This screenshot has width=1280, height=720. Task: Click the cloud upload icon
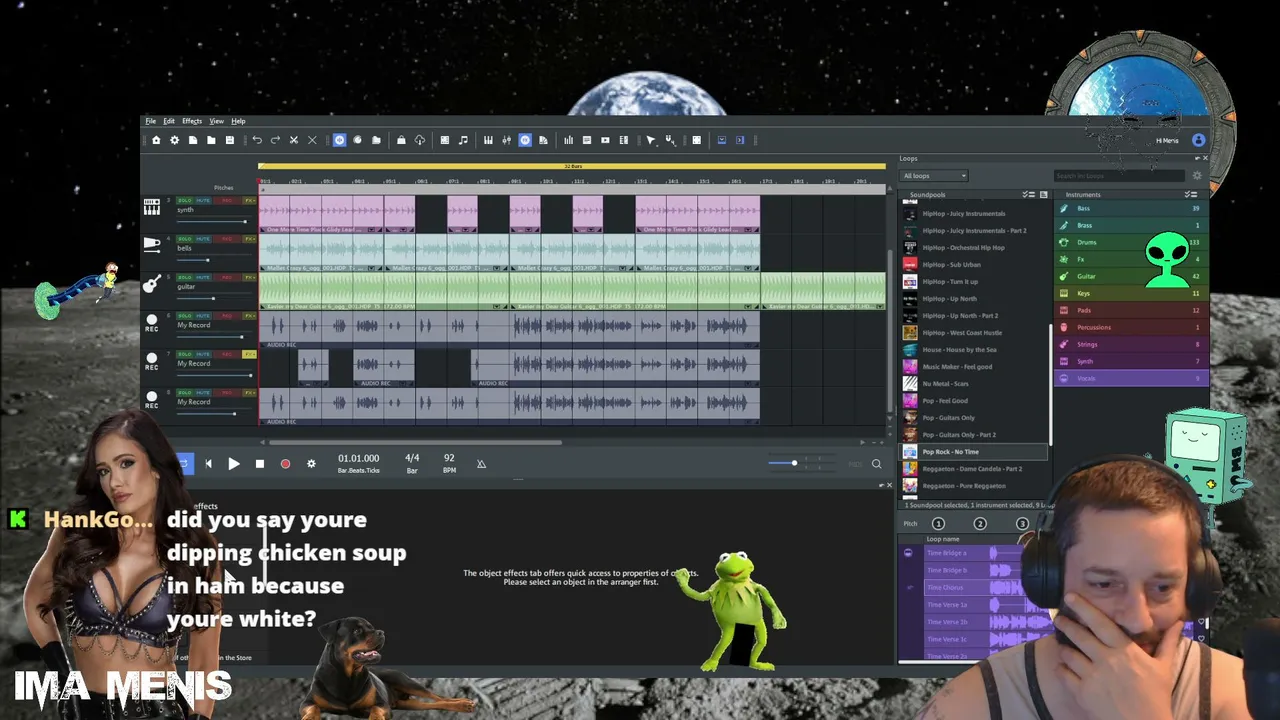point(420,140)
